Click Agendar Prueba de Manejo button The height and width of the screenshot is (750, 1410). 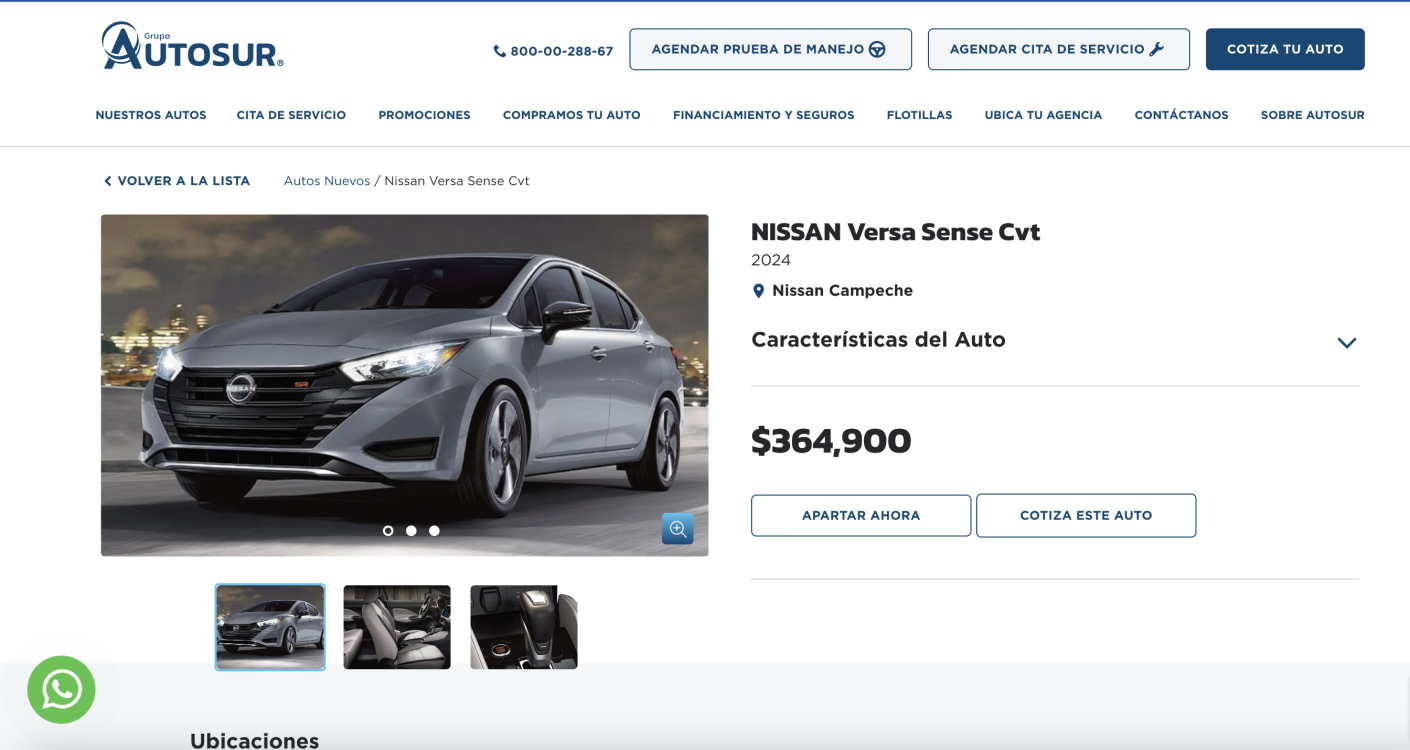(x=770, y=49)
